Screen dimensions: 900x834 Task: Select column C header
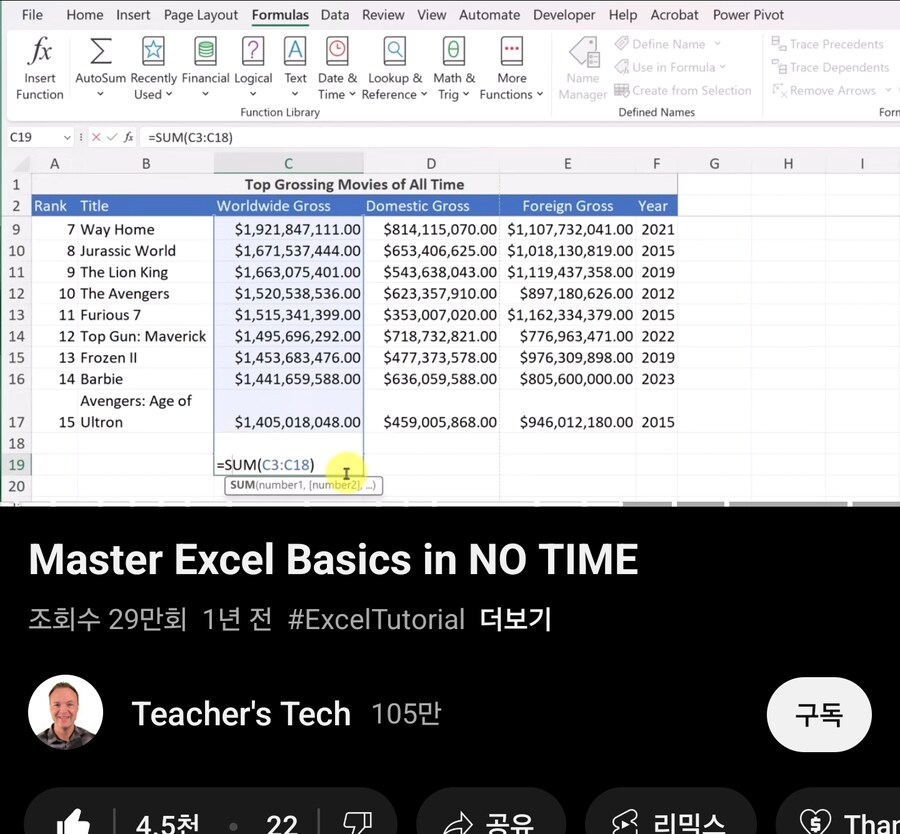288,164
